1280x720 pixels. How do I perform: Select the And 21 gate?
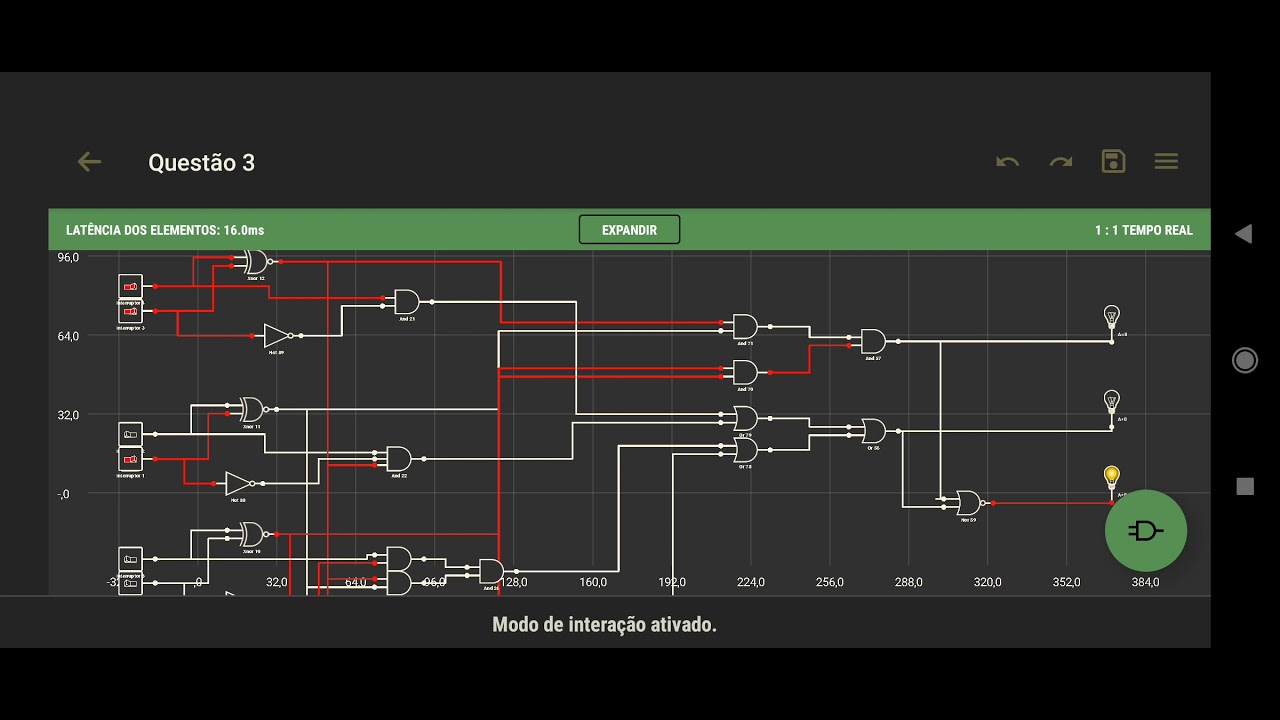pyautogui.click(x=407, y=302)
